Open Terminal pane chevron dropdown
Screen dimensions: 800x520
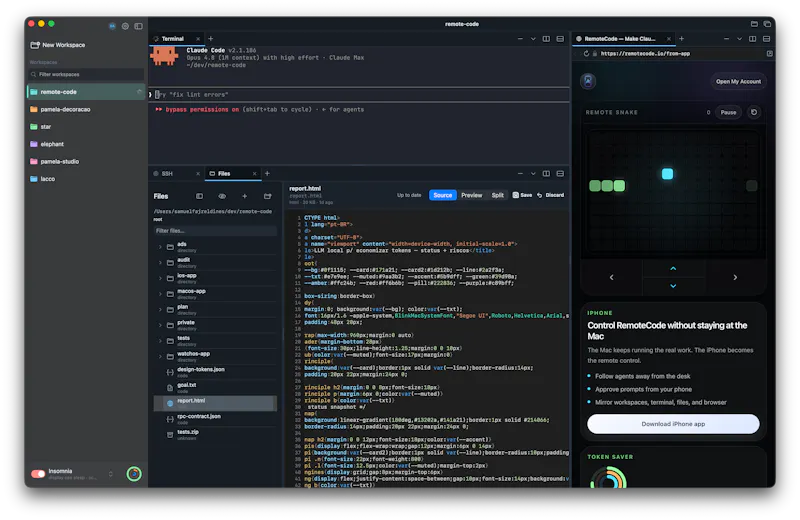click(533, 39)
